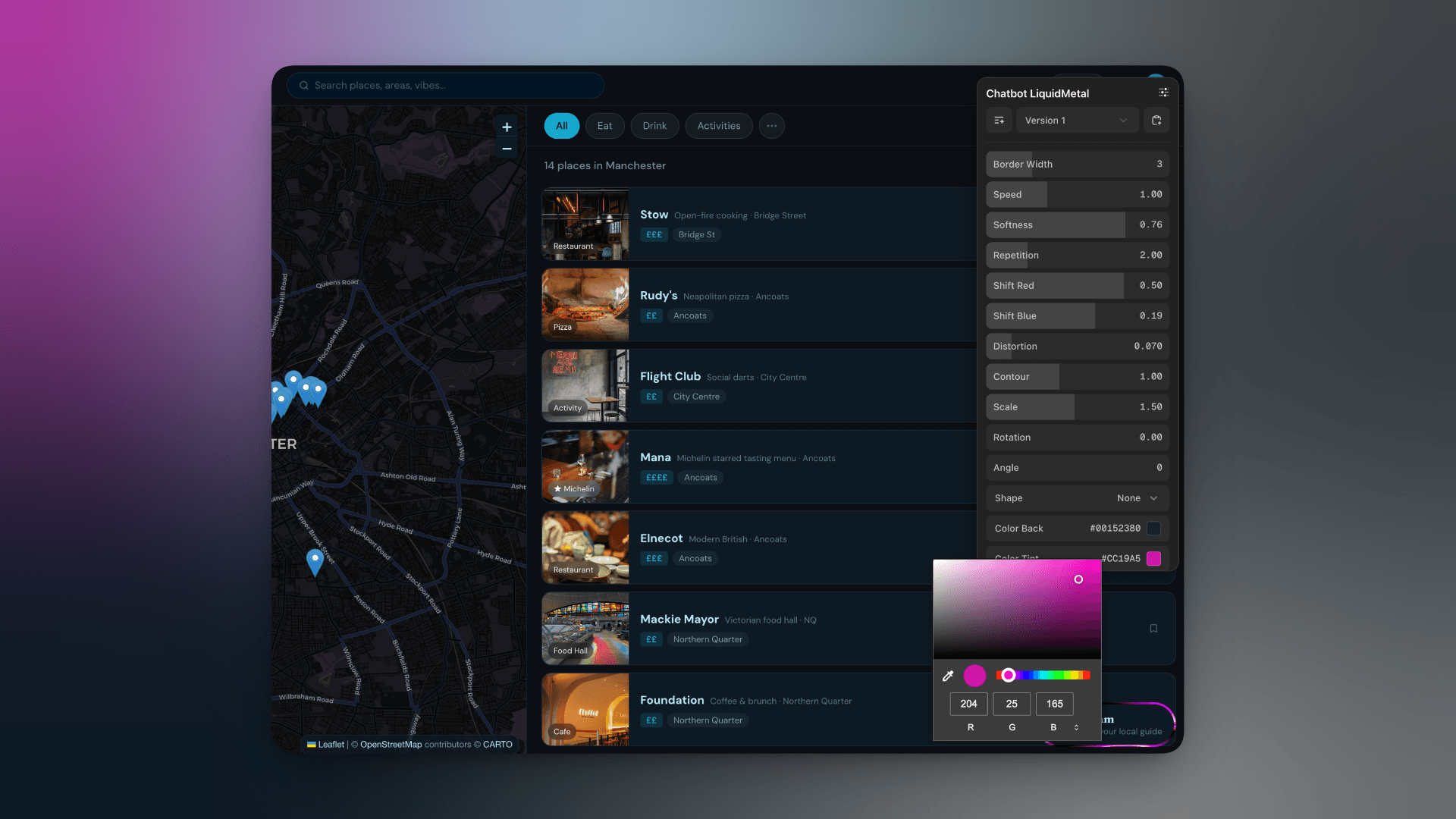Click the Michelin star badge on Mana's card

point(574,488)
